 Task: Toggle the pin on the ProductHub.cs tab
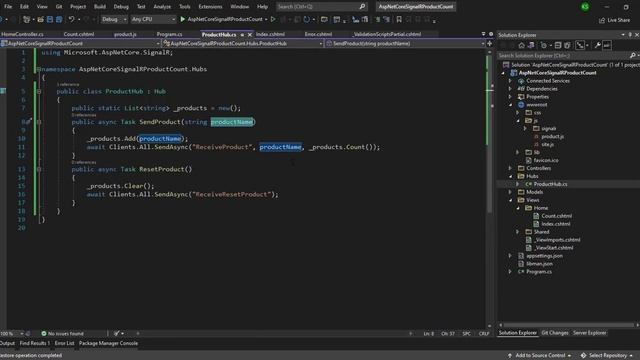[242, 35]
